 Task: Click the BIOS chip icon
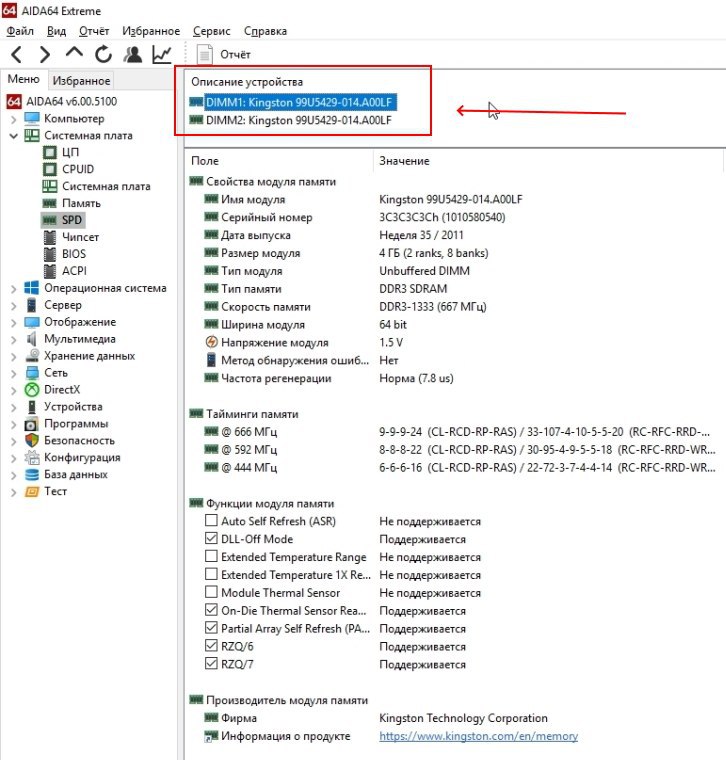49,254
